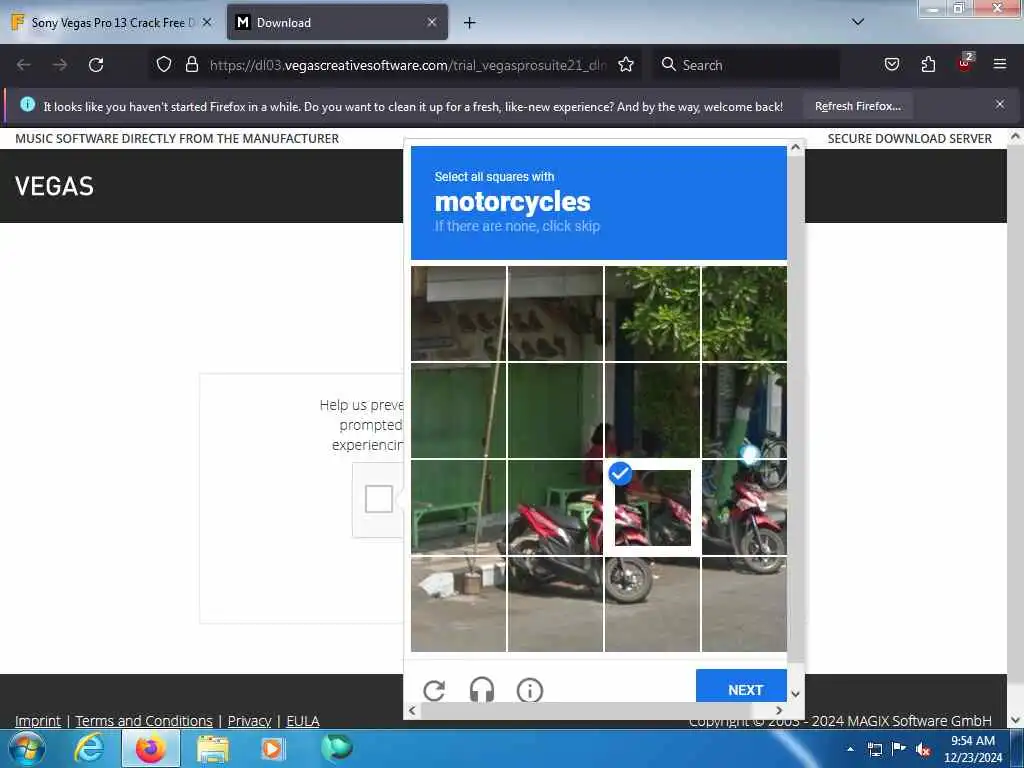1024x768 pixels.
Task: Open a new tab with plus icon
Action: point(469,23)
